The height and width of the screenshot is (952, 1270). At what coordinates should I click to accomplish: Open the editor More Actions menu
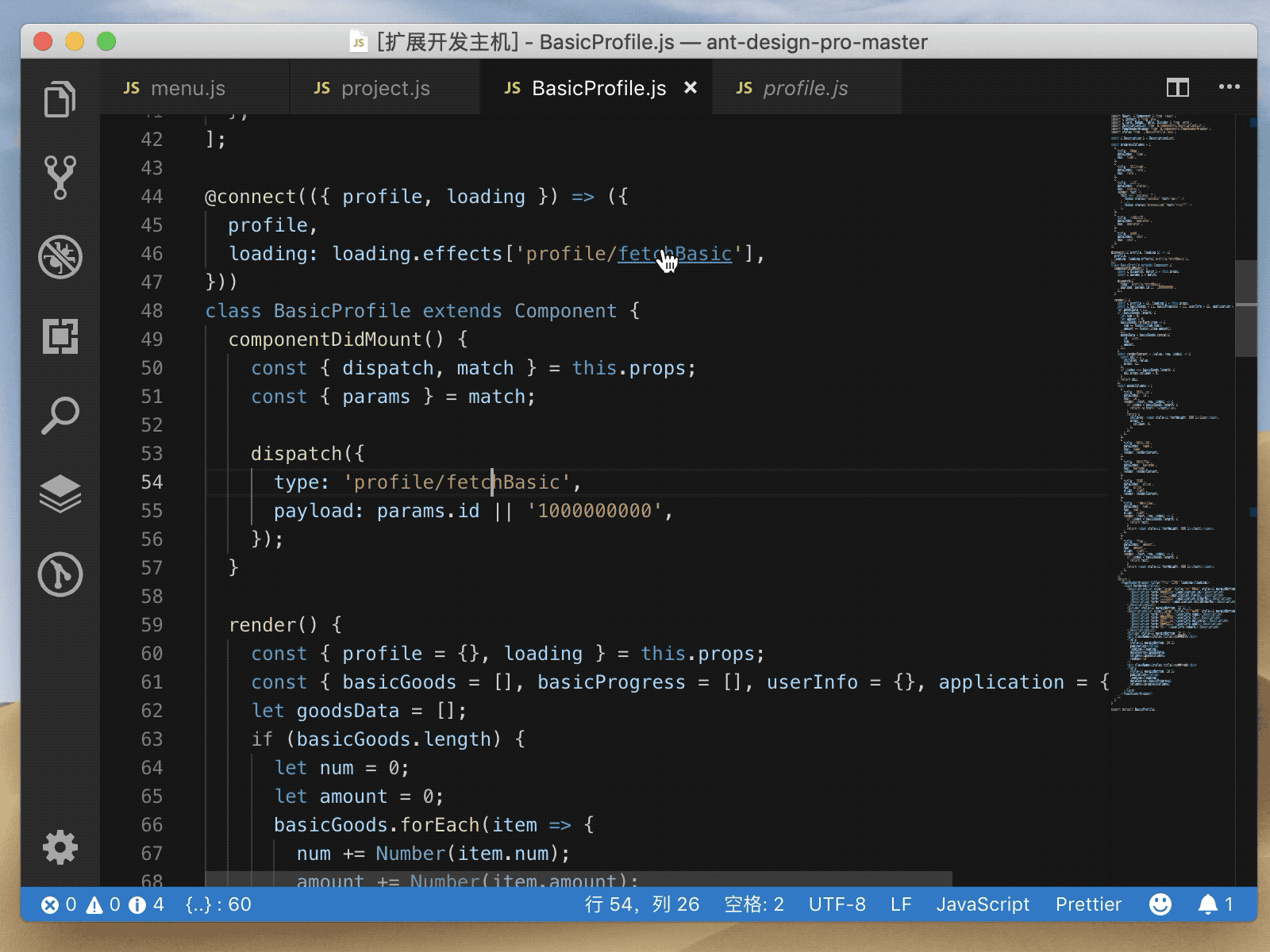(1229, 87)
